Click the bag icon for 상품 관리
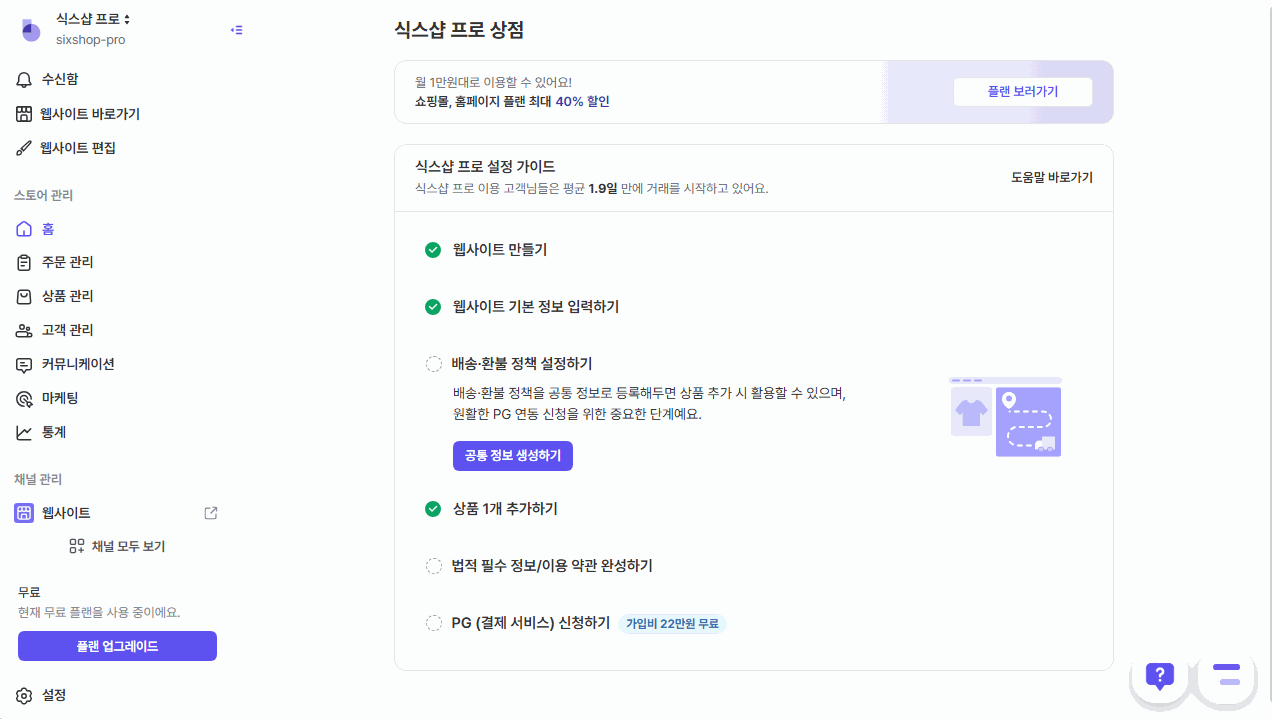This screenshot has height=719, width=1272. 25,296
